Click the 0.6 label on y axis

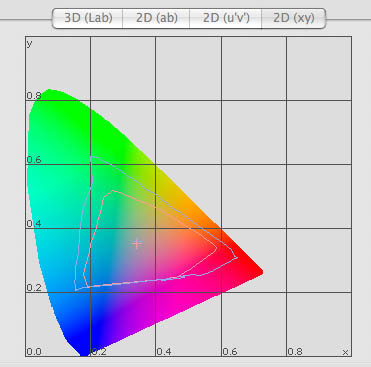coord(34,160)
